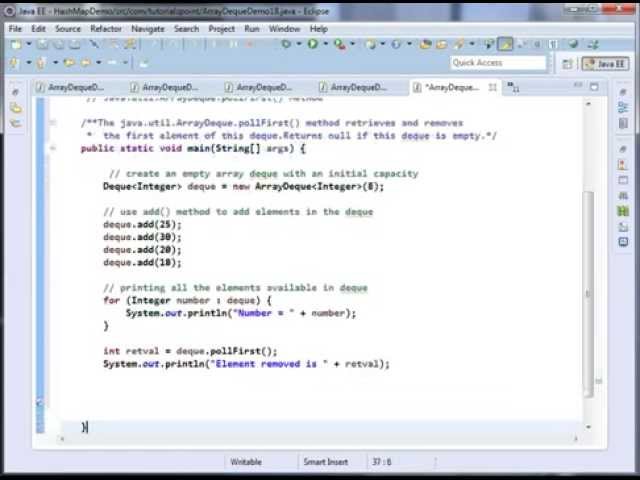Open the Run configurations dropdown arrow

[325, 44]
